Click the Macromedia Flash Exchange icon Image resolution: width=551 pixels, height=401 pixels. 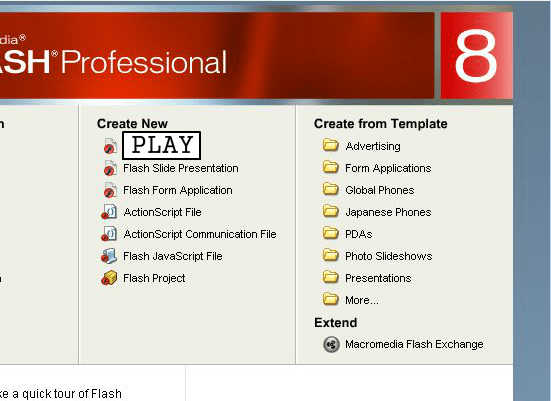[x=331, y=344]
